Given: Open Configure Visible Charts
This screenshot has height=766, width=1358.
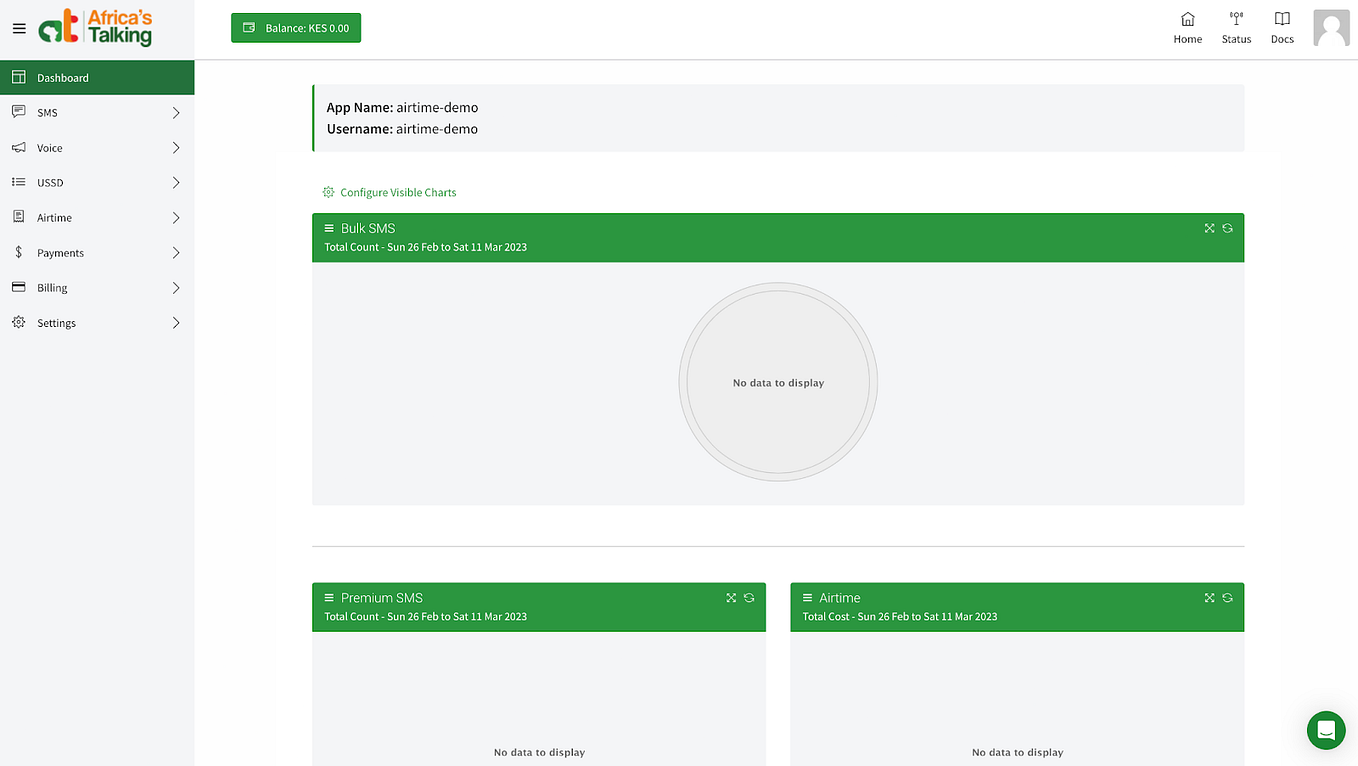Looking at the screenshot, I should [397, 192].
